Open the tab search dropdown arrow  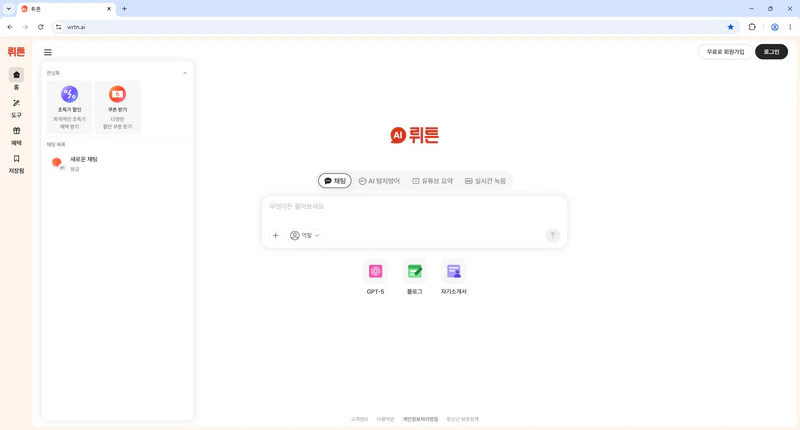[9, 9]
